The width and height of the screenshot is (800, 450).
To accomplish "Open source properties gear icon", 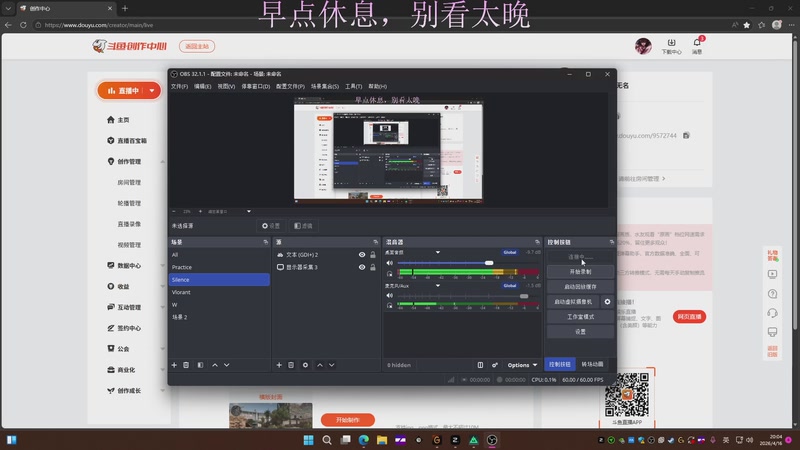I will 305,365.
